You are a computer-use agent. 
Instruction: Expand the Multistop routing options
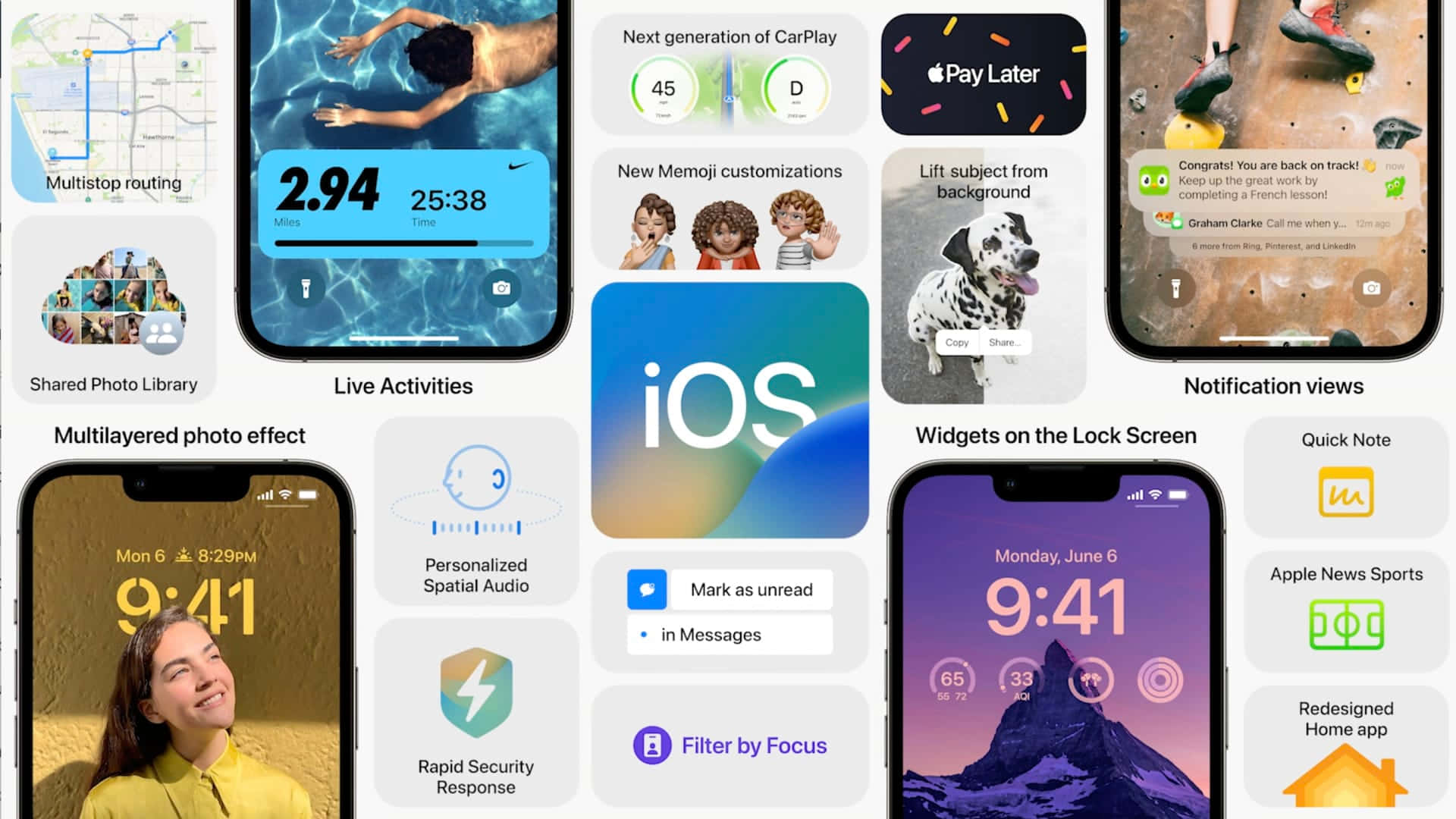(x=112, y=100)
